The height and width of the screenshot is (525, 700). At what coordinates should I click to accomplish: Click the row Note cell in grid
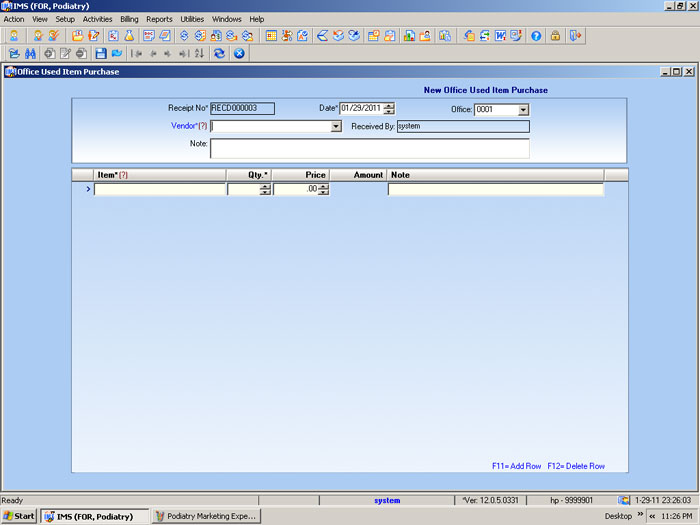(496, 189)
